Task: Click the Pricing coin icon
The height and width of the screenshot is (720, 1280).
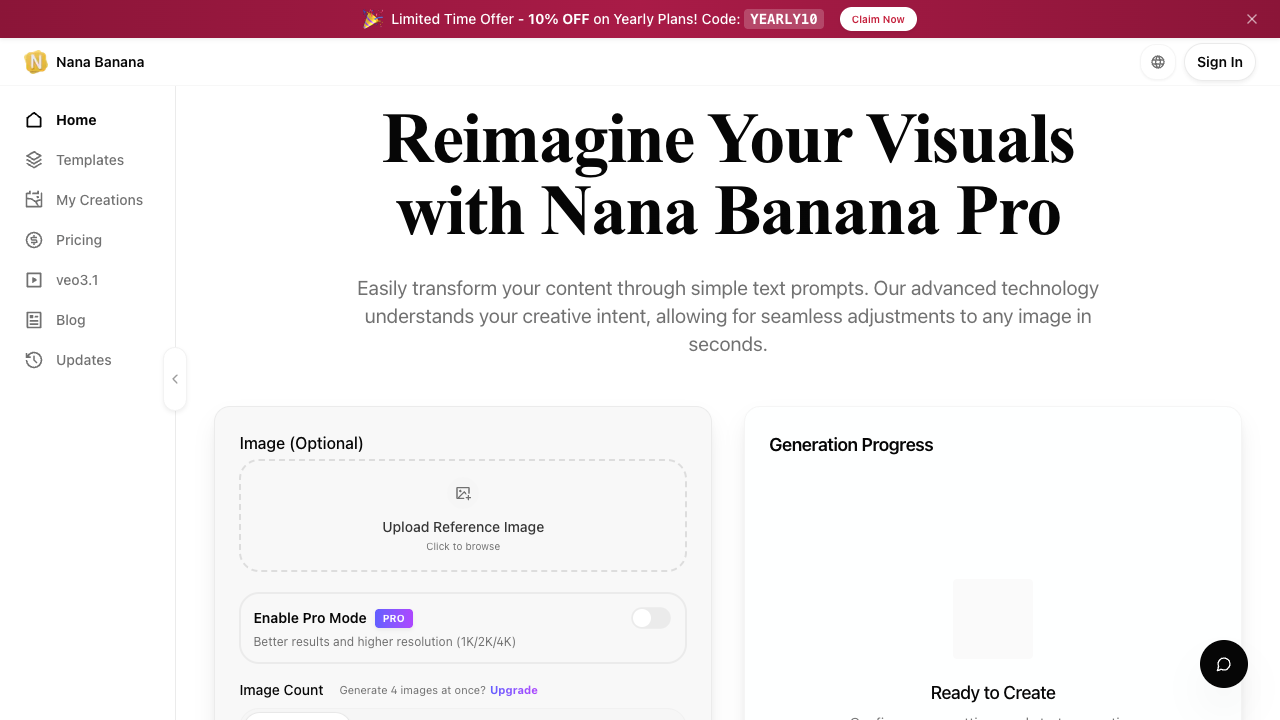Action: click(x=33, y=239)
